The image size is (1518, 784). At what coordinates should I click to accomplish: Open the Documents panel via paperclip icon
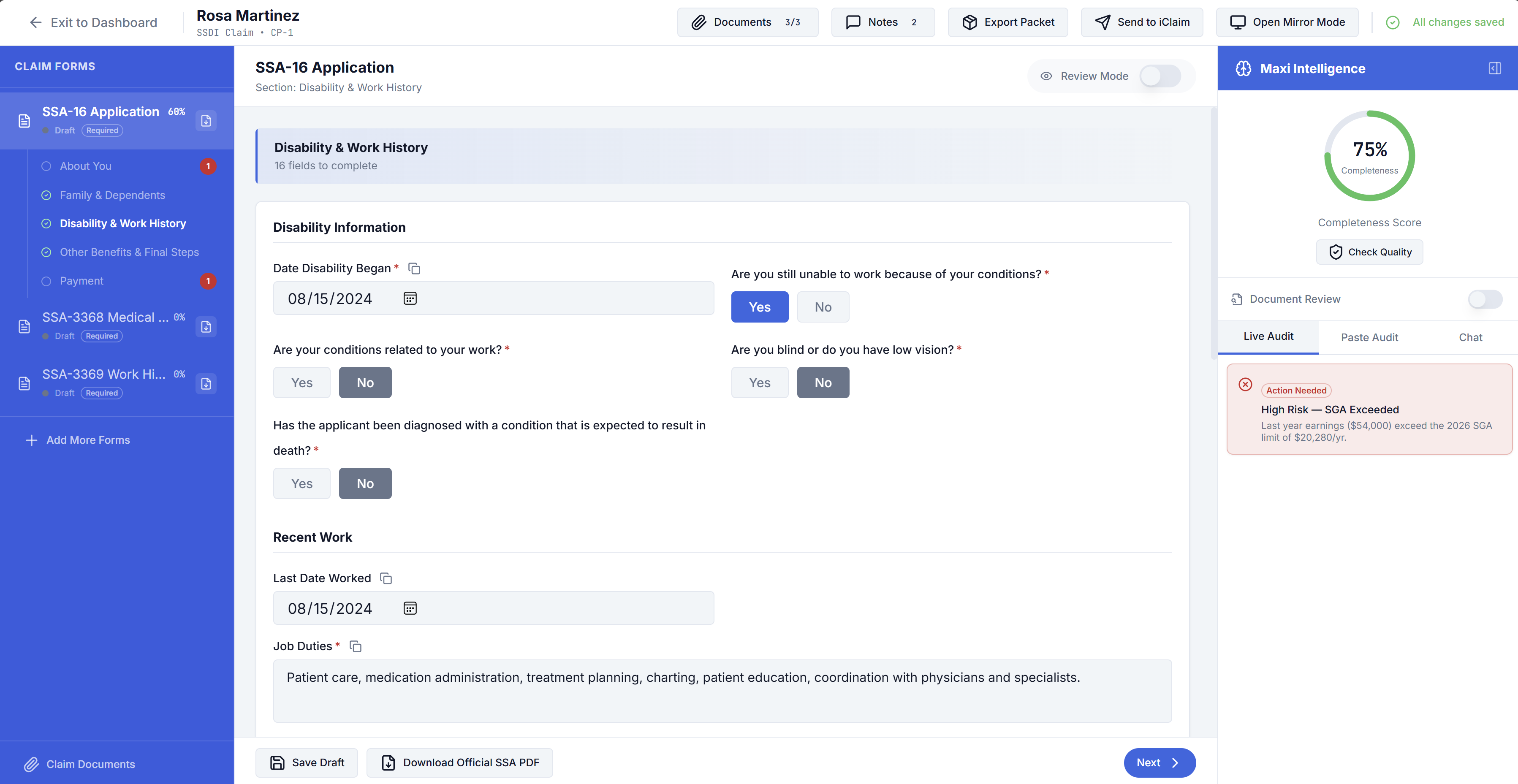[x=699, y=22]
